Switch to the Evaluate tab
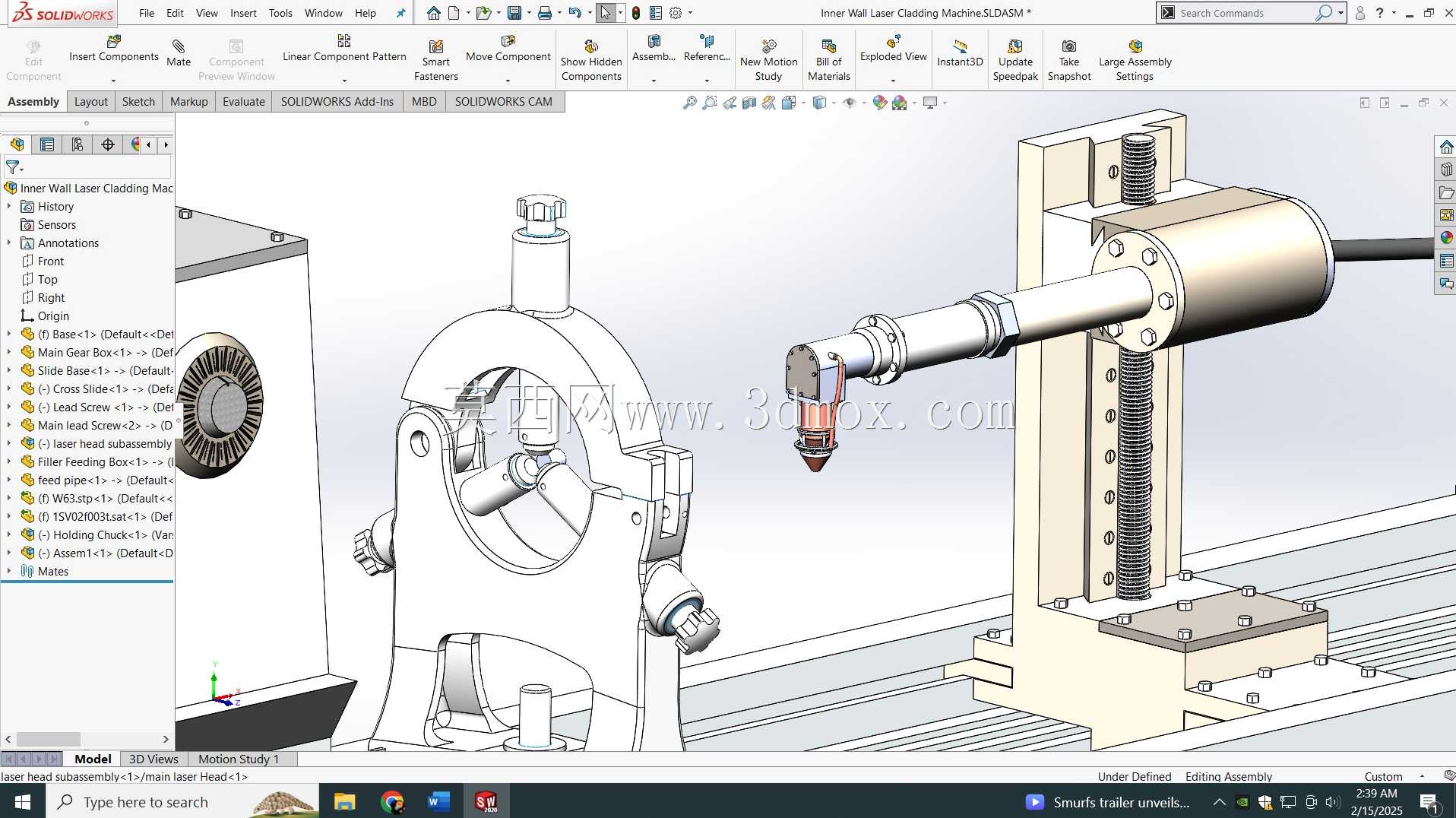The width and height of the screenshot is (1456, 818). pyautogui.click(x=244, y=102)
